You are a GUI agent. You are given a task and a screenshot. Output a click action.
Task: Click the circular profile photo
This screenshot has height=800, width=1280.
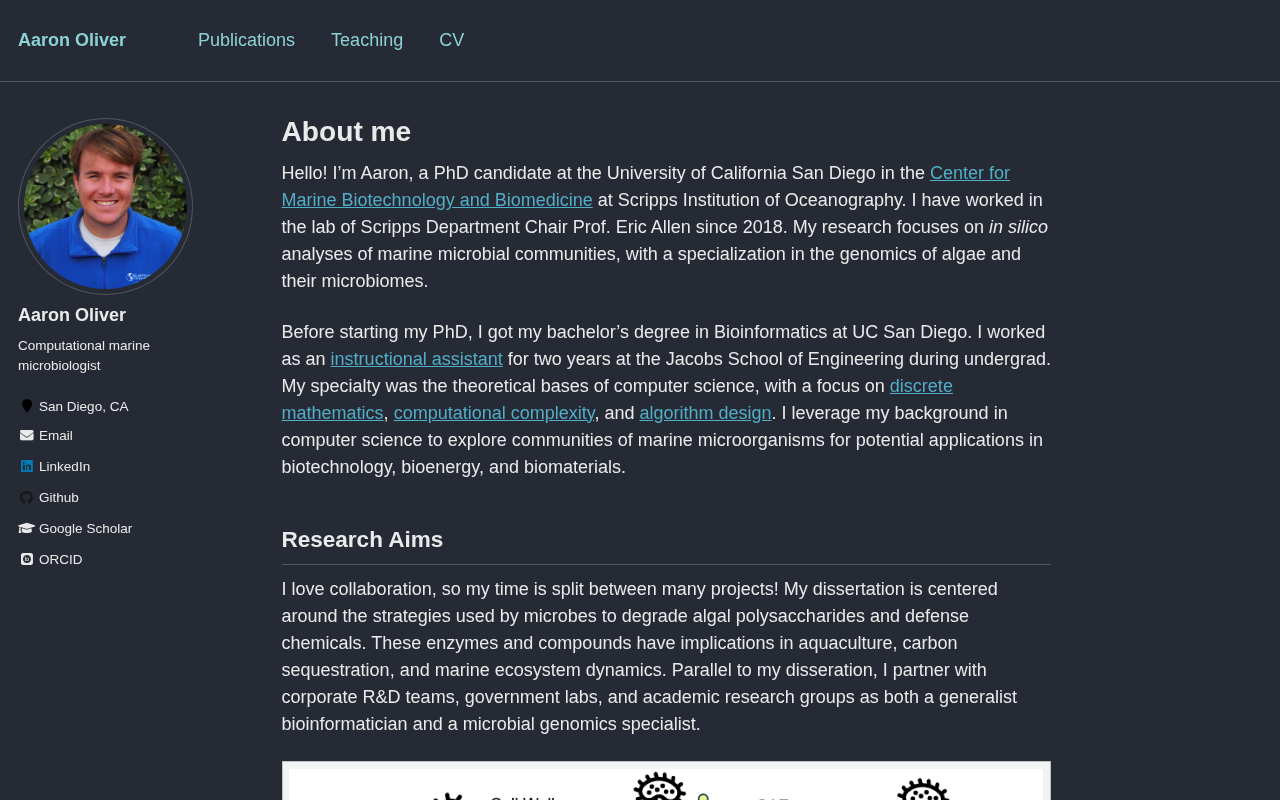[105, 206]
